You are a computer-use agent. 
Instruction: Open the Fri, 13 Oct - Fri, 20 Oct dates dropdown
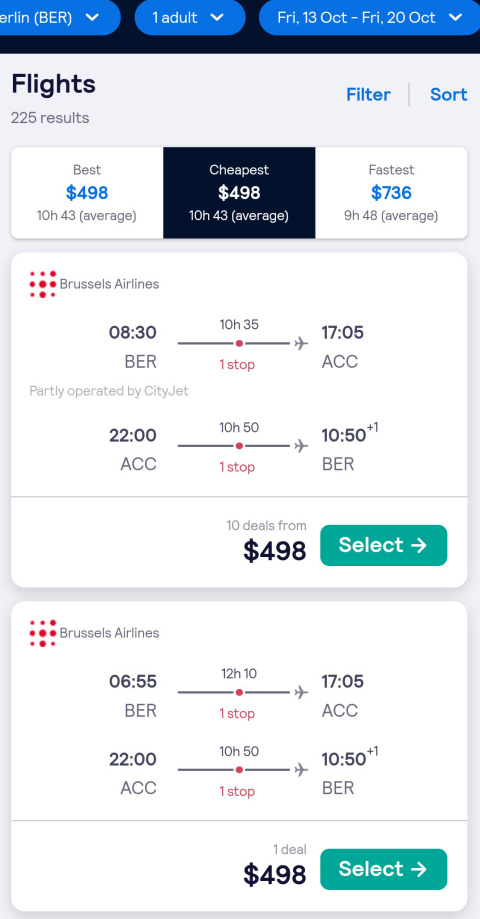point(369,18)
